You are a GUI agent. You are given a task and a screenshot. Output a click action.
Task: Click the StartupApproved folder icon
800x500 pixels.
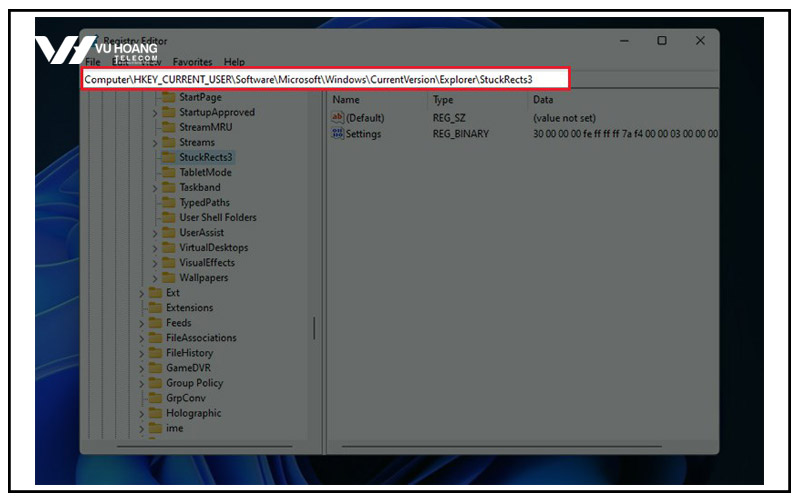[168, 112]
